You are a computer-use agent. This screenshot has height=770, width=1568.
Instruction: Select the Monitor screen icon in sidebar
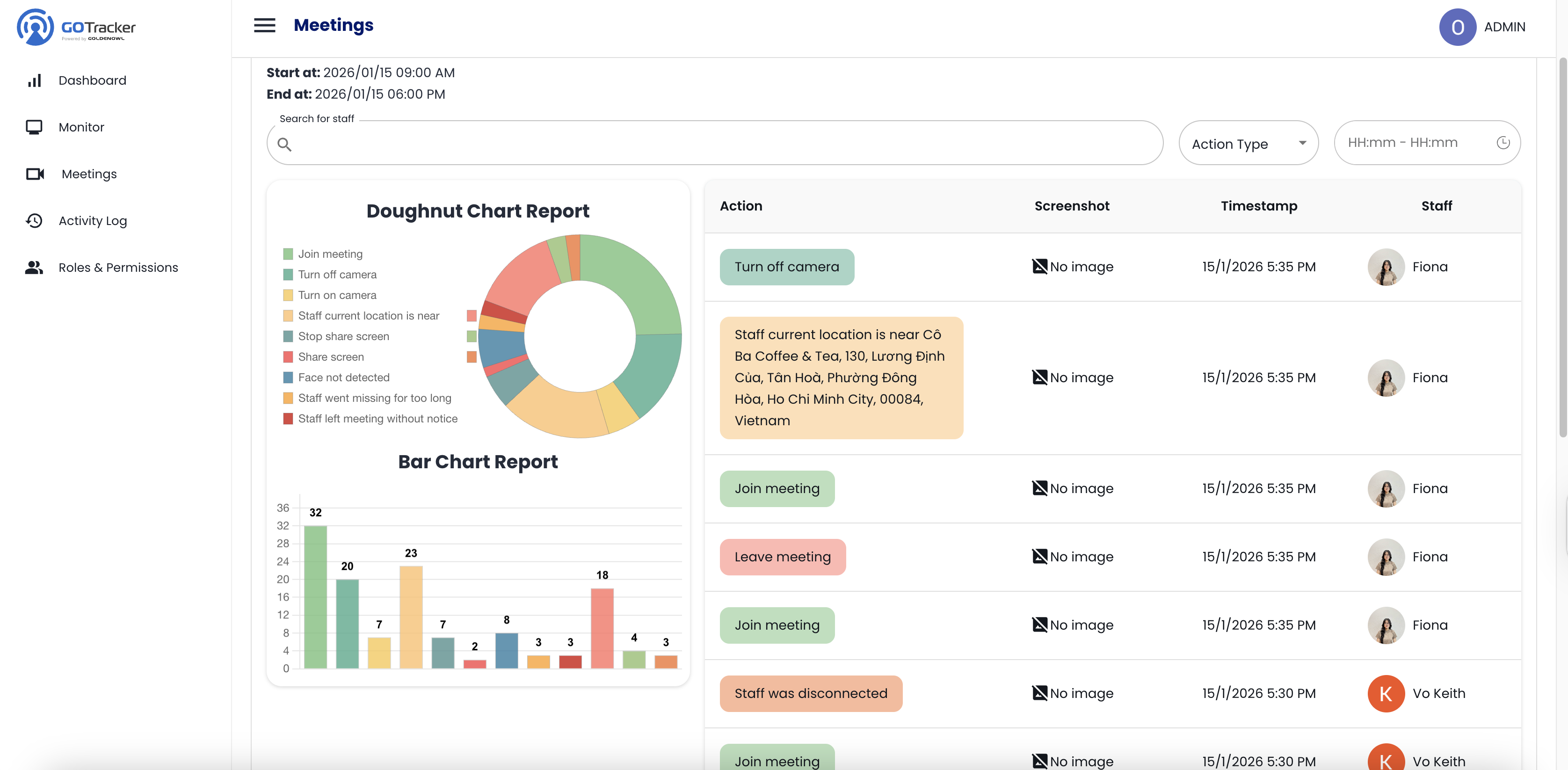click(34, 127)
